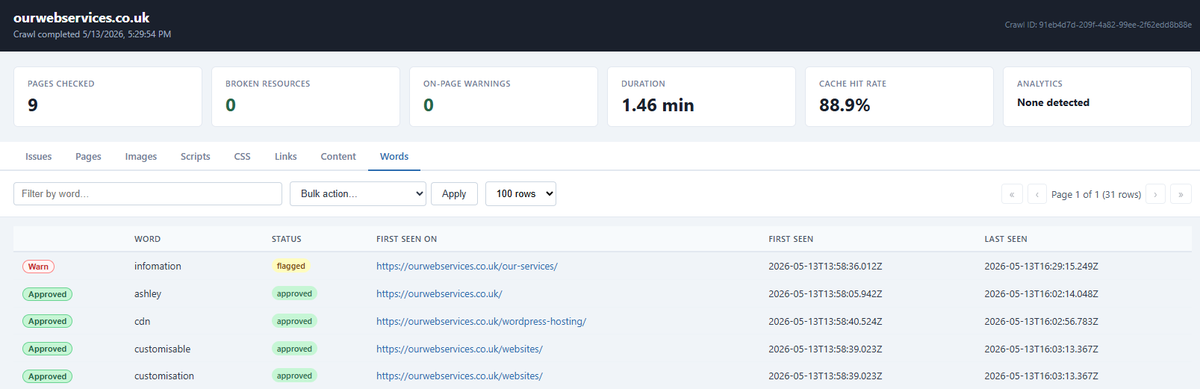The image size is (1200, 389).
Task: Click the Warn badge for infomation
Action: pos(38,266)
